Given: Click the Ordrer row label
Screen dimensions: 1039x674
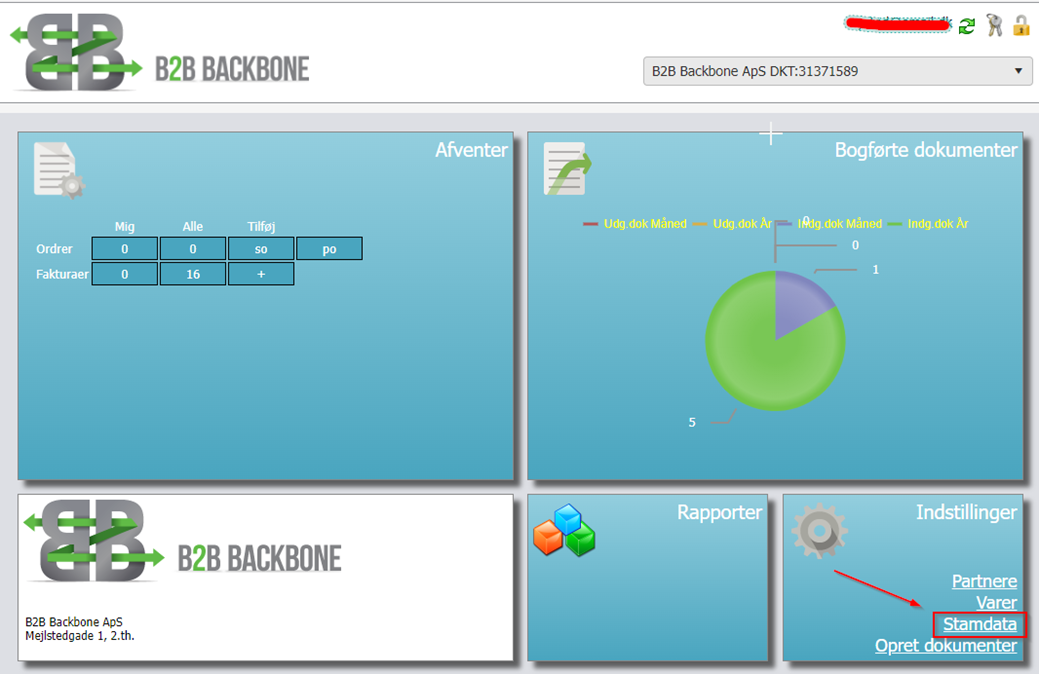Looking at the screenshot, I should point(54,249).
